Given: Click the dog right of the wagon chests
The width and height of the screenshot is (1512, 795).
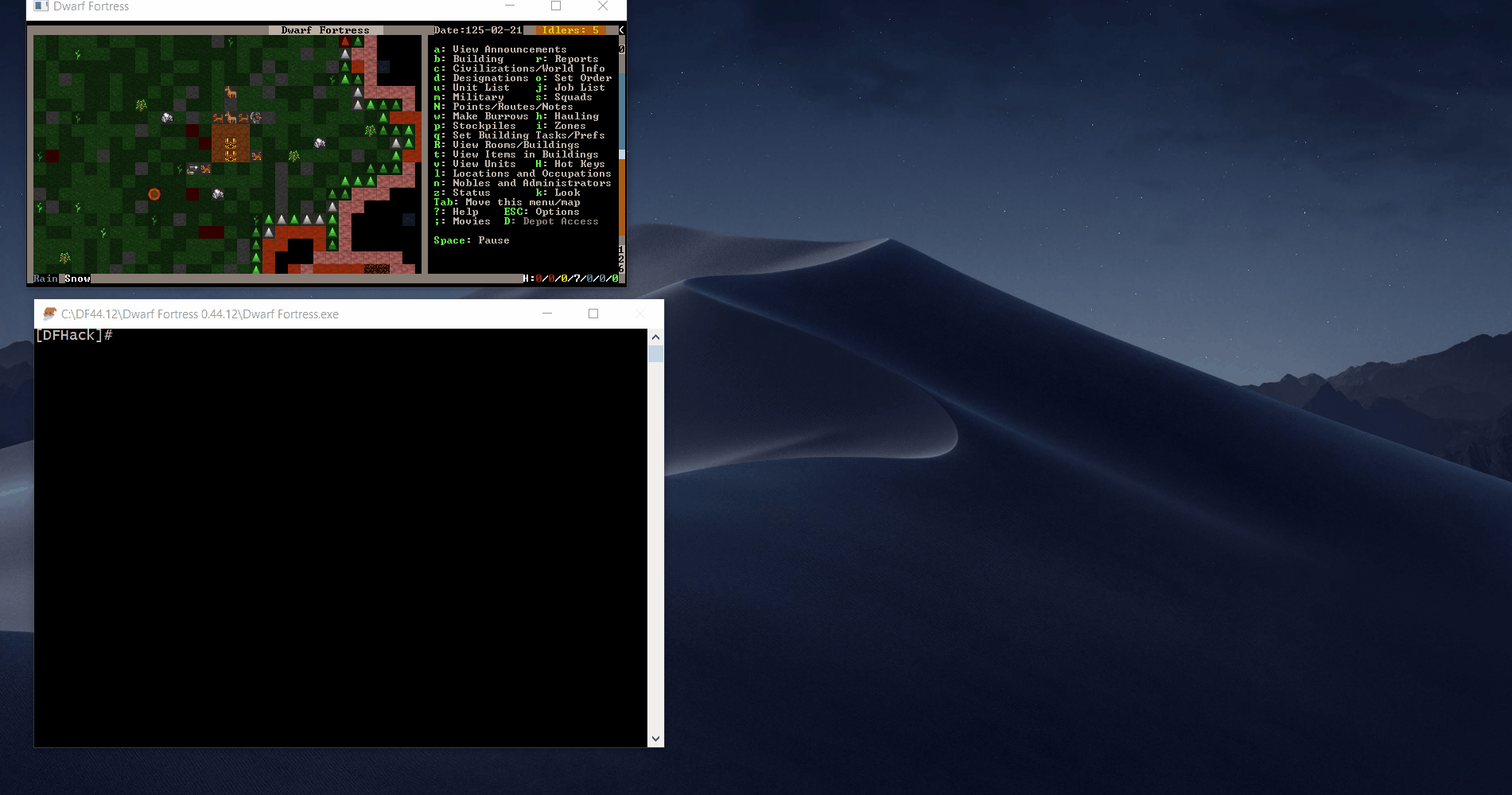Looking at the screenshot, I should 256,156.
